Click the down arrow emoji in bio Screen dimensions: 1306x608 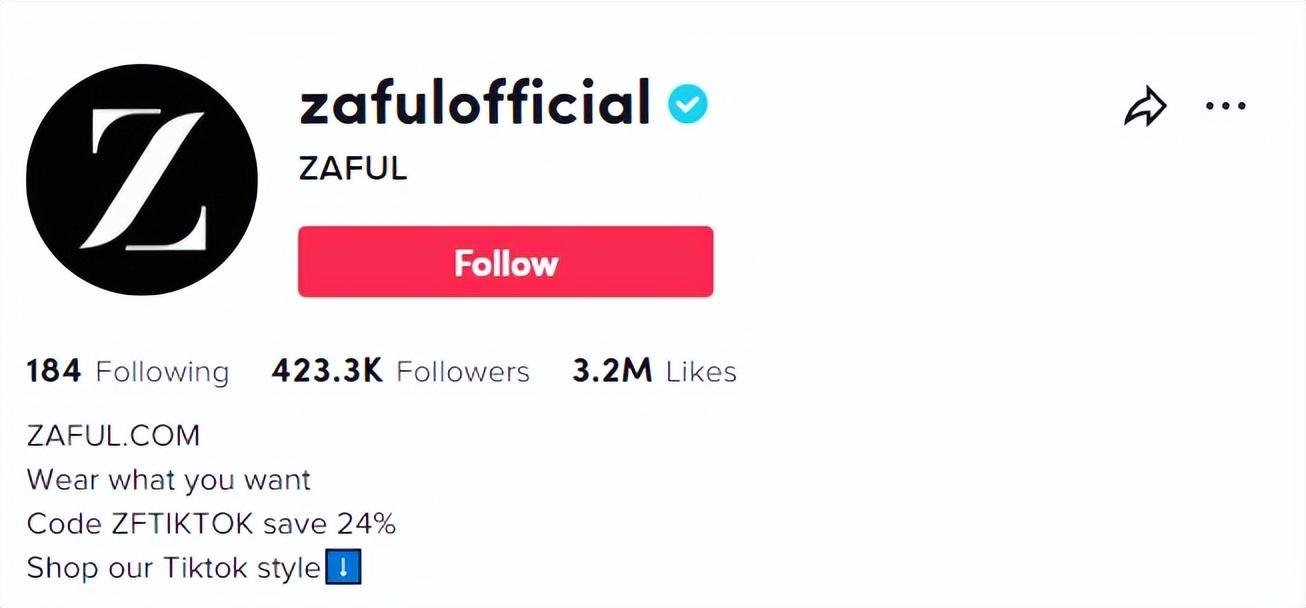point(344,568)
